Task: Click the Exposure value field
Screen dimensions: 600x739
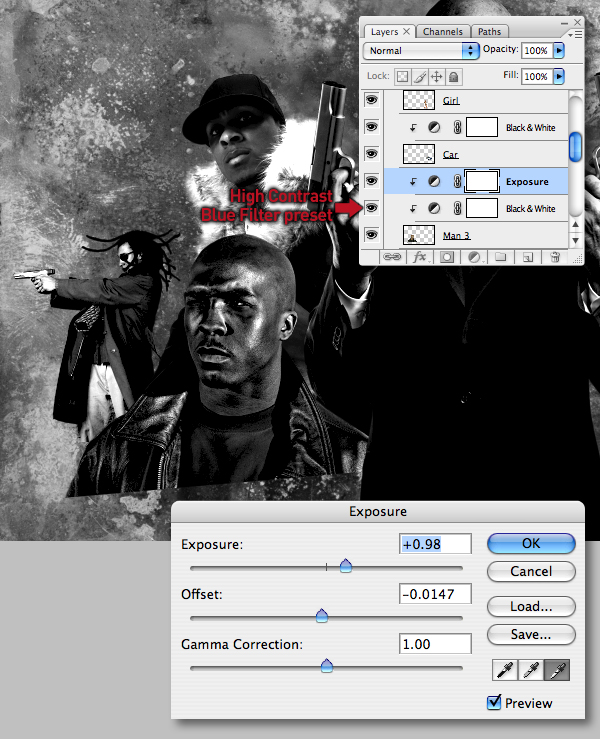Action: coord(435,544)
